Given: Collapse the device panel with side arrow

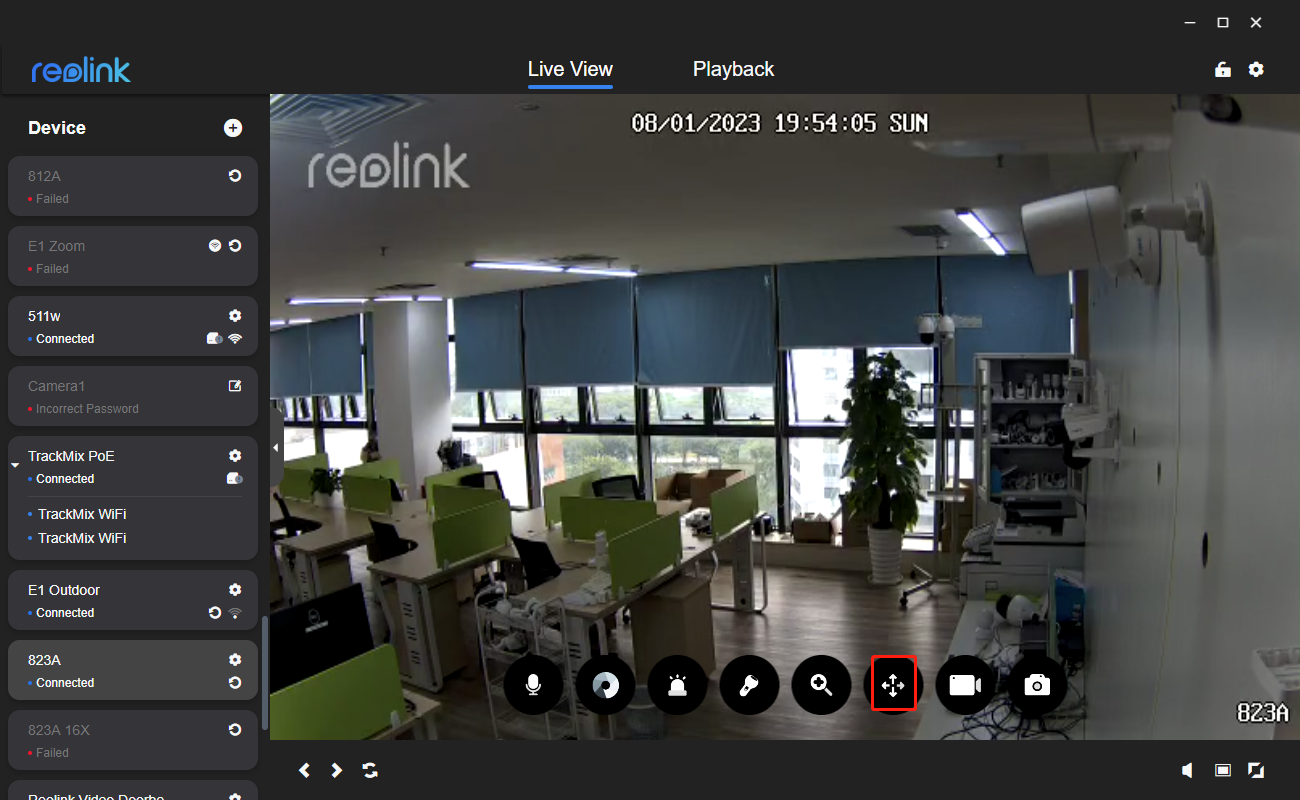Looking at the screenshot, I should [276, 448].
